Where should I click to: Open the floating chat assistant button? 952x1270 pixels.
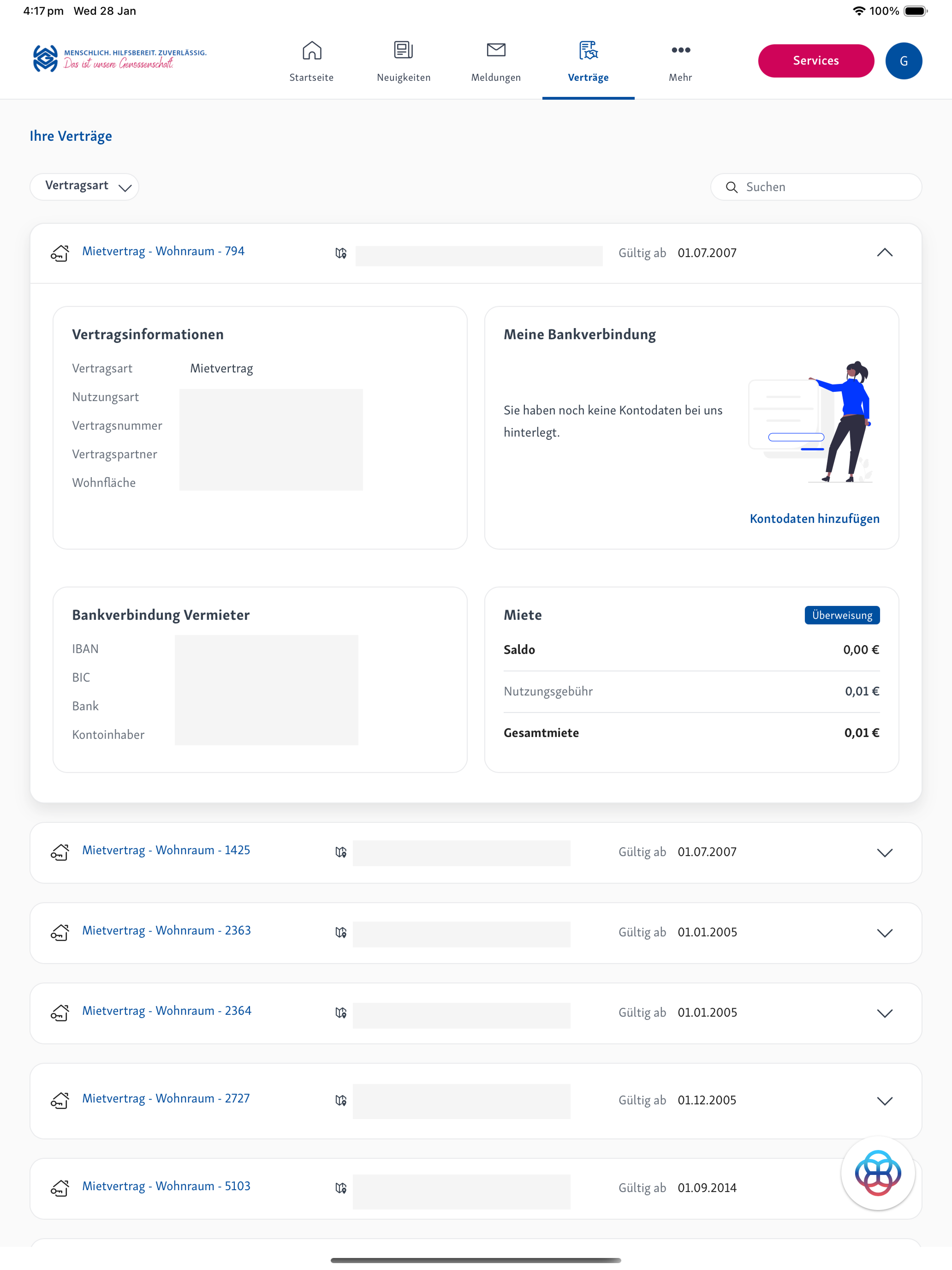[877, 1173]
